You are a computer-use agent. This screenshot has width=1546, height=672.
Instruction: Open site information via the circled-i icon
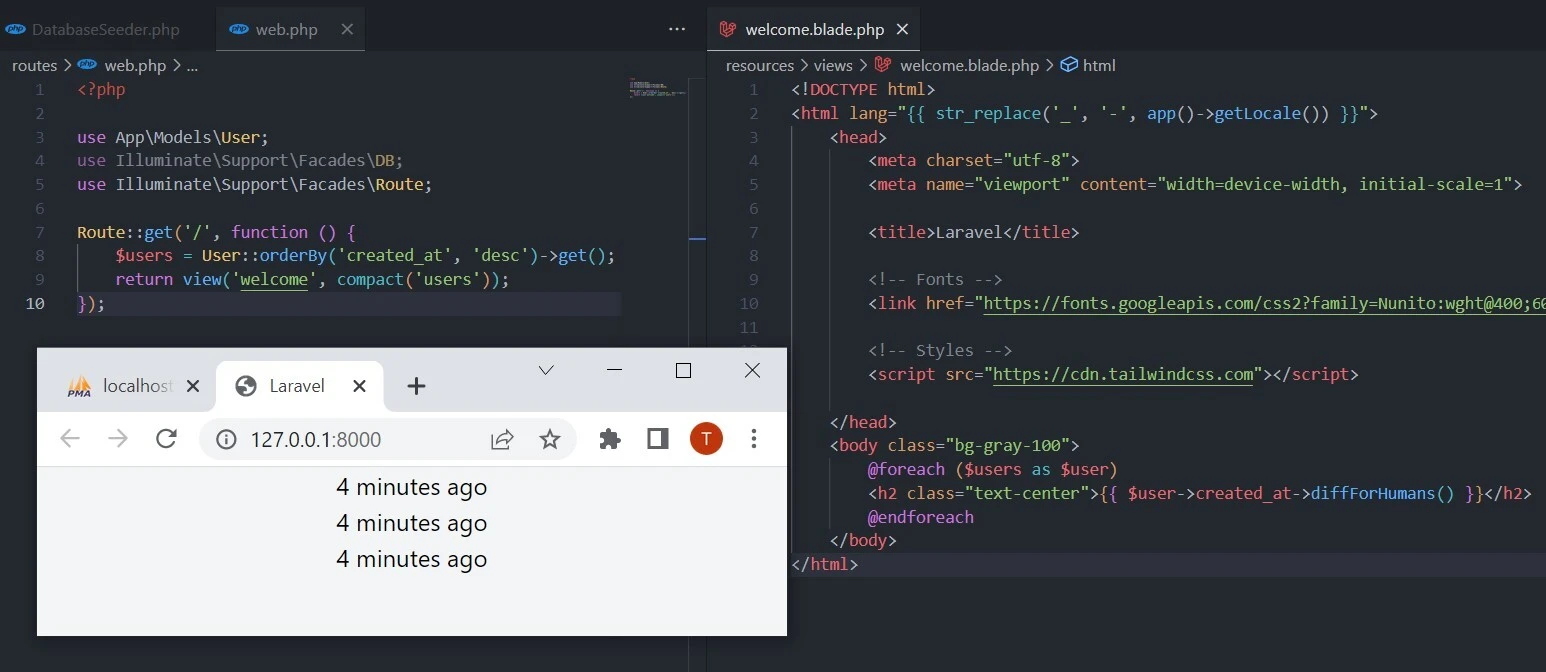click(x=226, y=439)
